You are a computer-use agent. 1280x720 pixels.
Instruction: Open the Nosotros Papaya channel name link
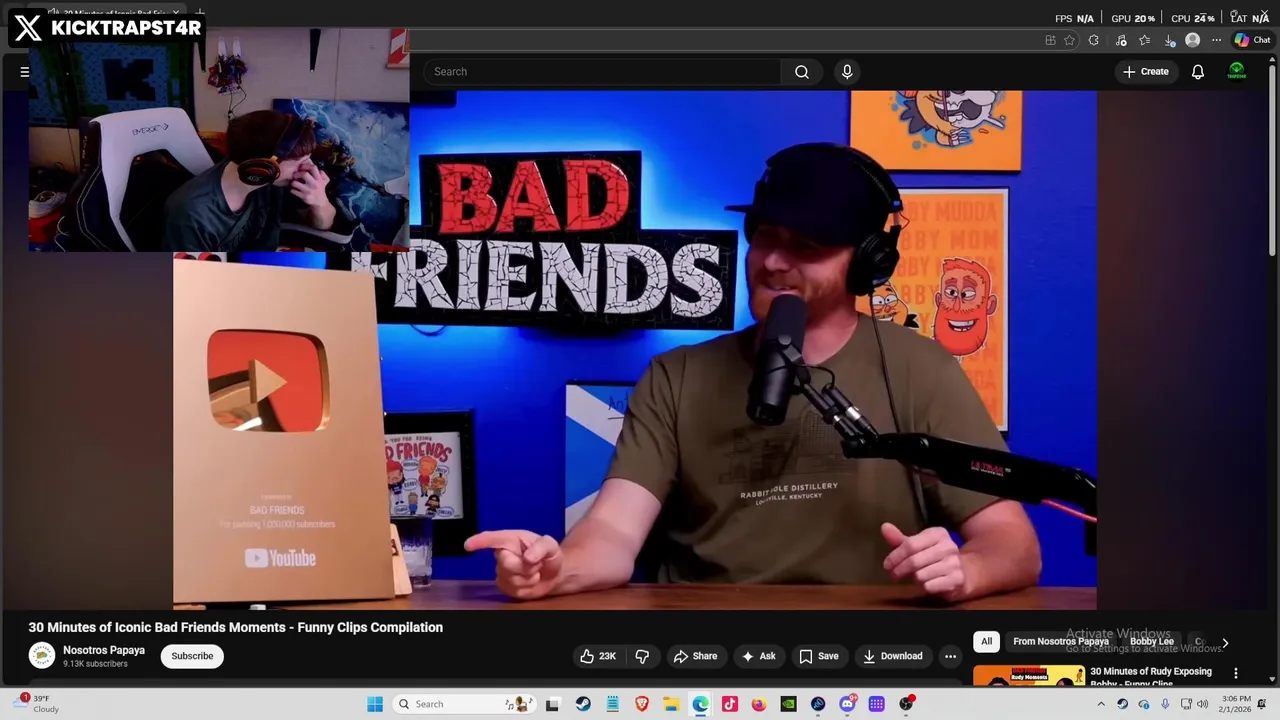coord(104,650)
